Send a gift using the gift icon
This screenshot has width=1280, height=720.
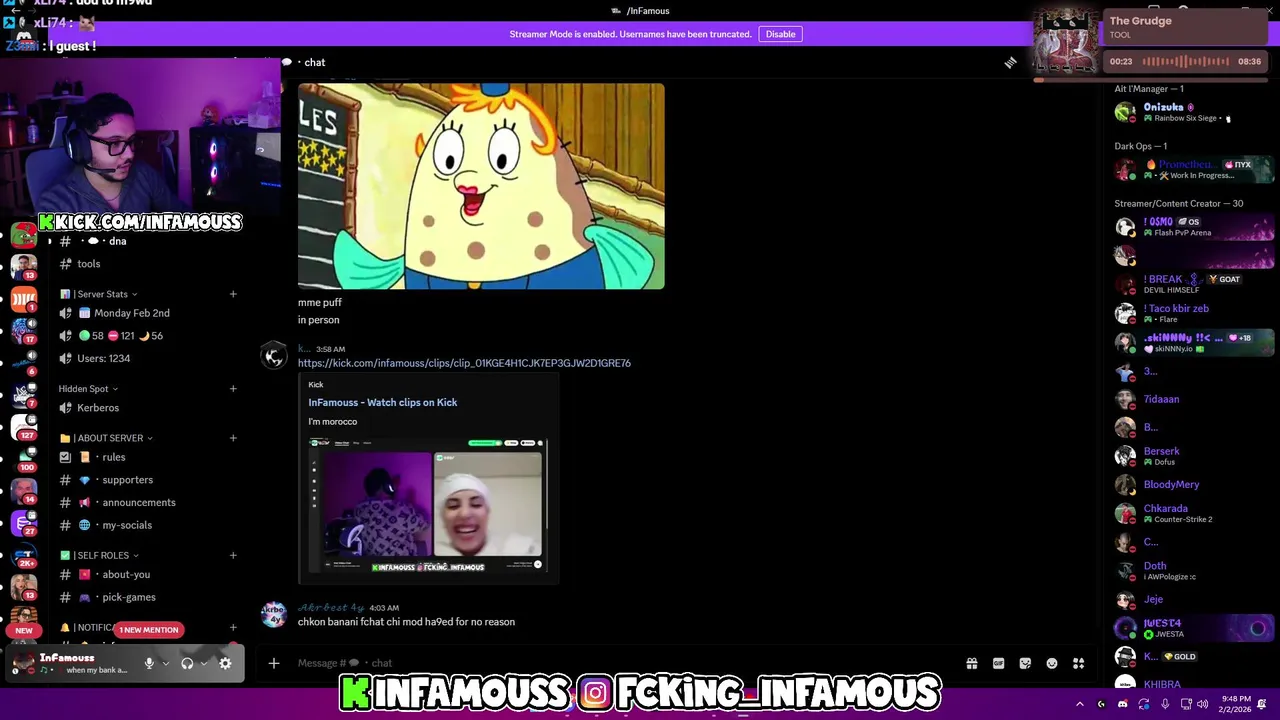971,663
